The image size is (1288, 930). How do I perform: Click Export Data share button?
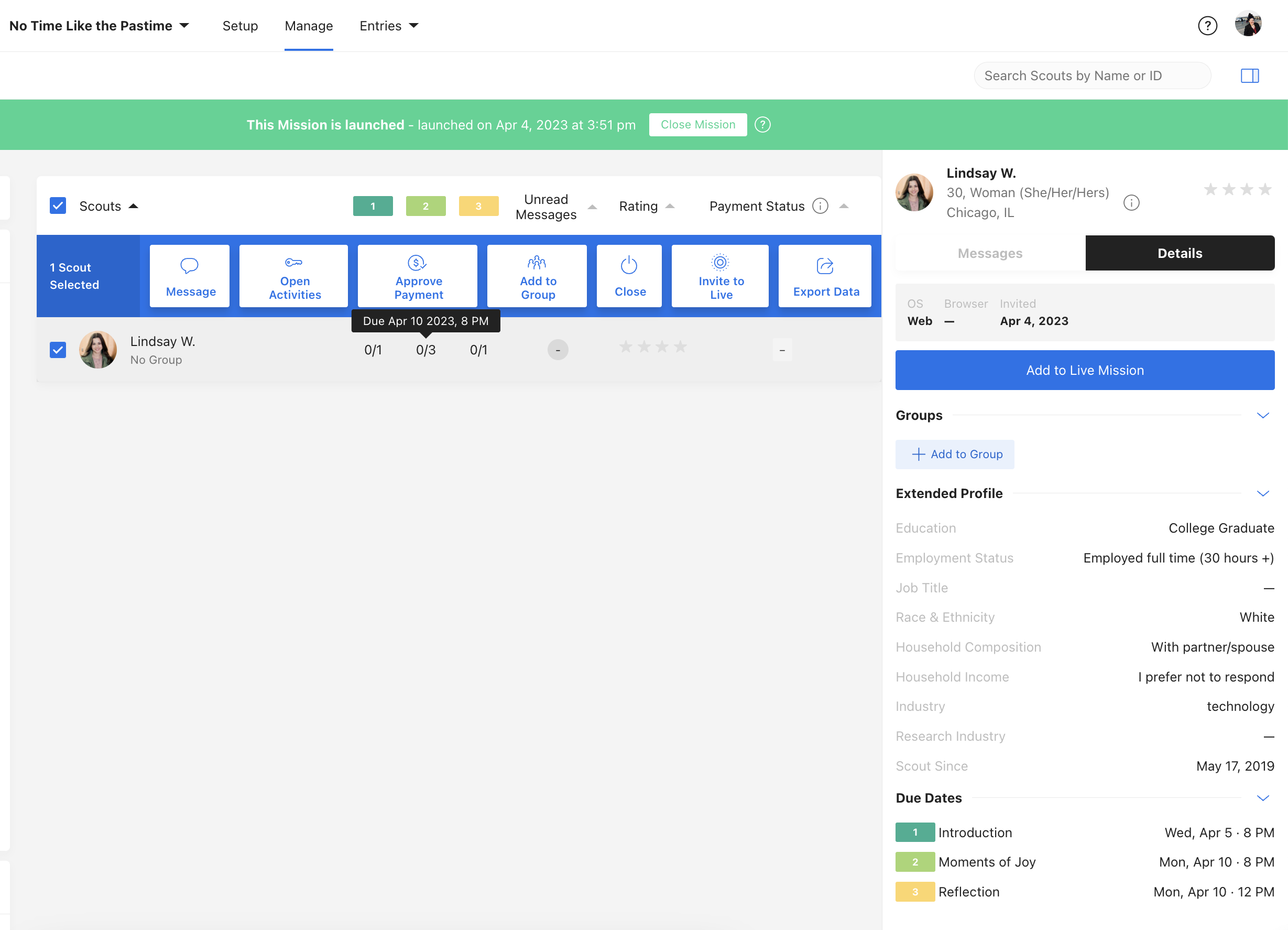825,276
